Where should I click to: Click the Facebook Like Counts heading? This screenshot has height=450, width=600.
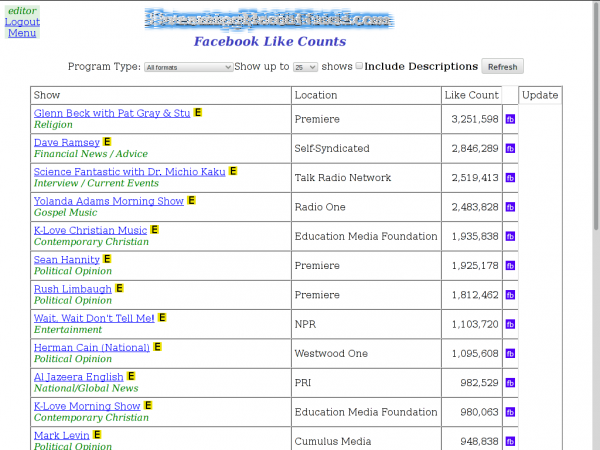(x=270, y=41)
